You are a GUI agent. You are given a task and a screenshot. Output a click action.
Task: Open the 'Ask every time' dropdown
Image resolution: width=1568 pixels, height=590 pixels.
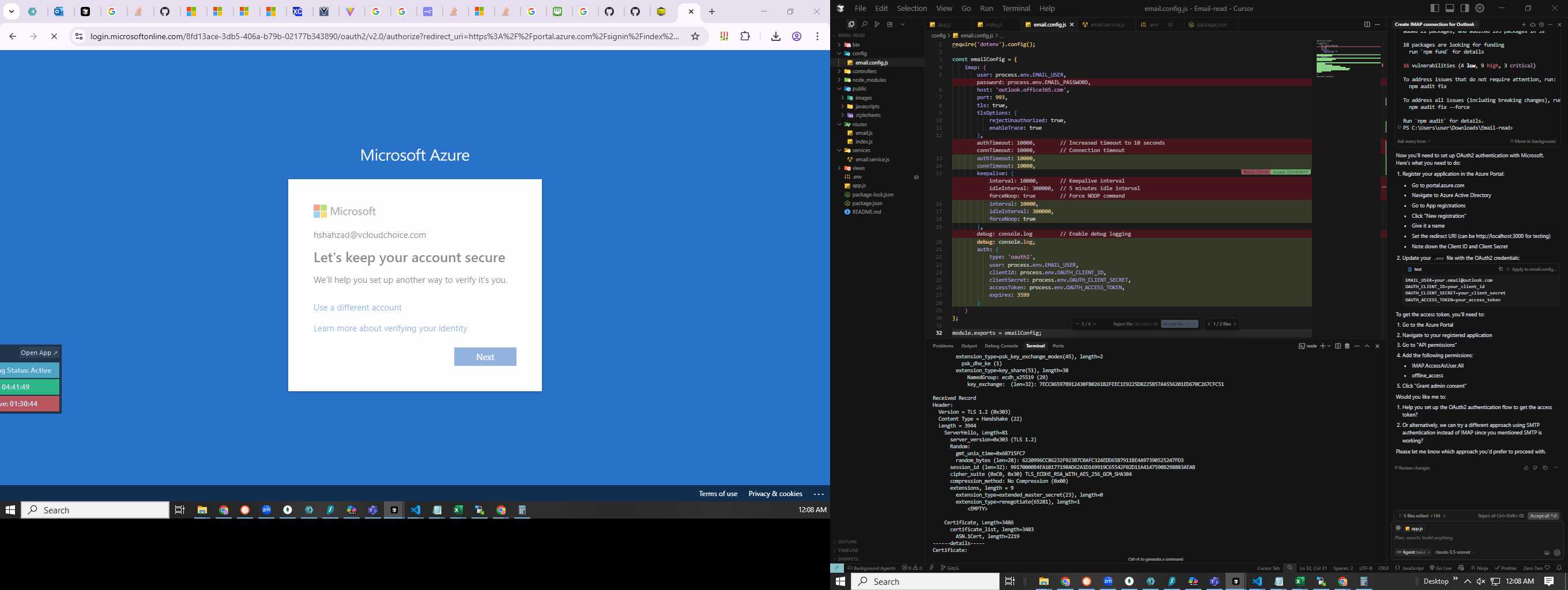coord(1414,141)
